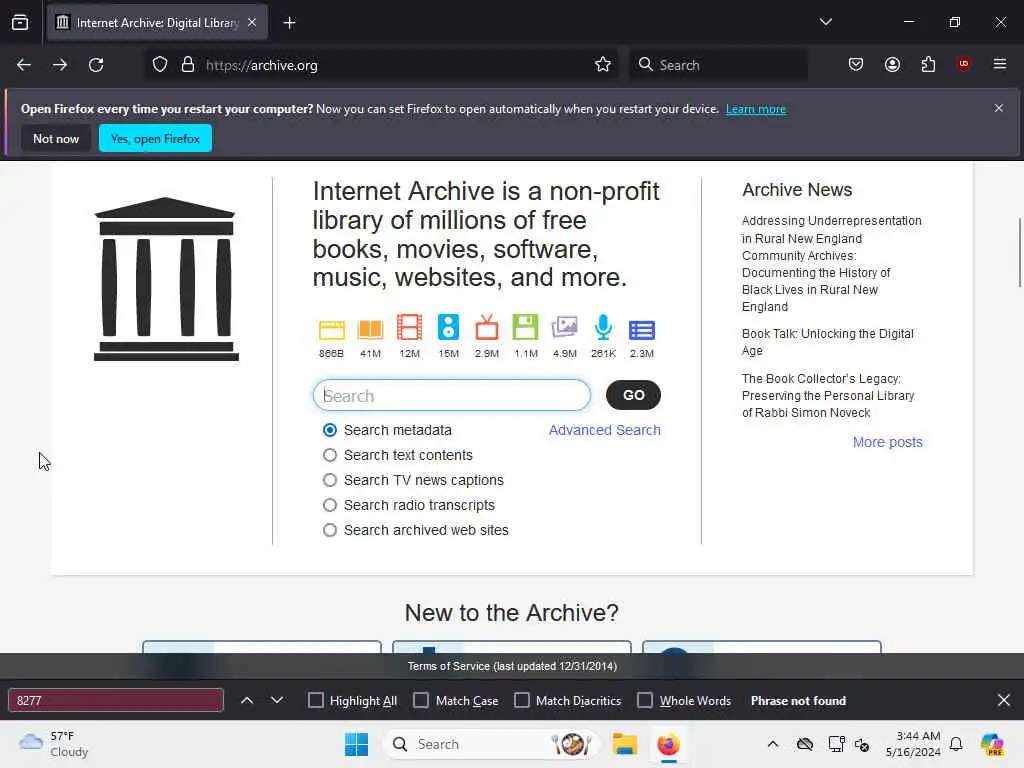Expand the list all tabs dropdown
The width and height of the screenshot is (1024, 768).
click(825, 22)
